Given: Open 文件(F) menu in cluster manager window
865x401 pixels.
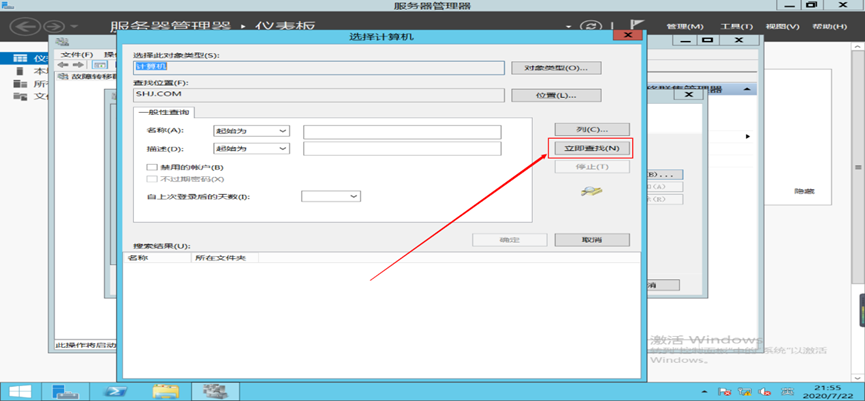Looking at the screenshot, I should click(x=77, y=55).
